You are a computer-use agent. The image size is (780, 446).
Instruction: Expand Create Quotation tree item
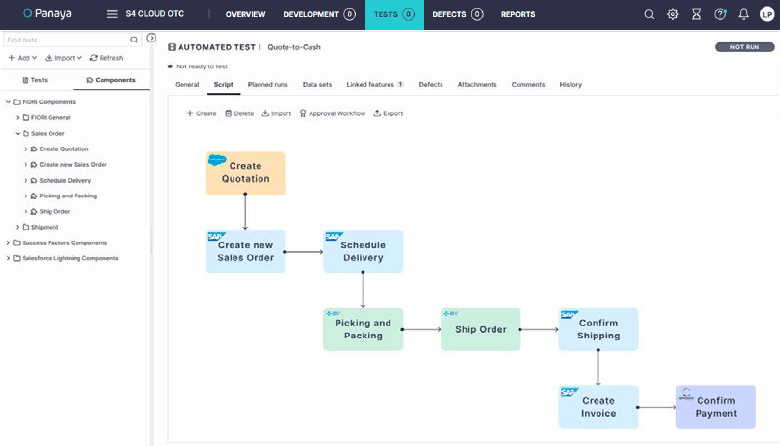tap(26, 149)
